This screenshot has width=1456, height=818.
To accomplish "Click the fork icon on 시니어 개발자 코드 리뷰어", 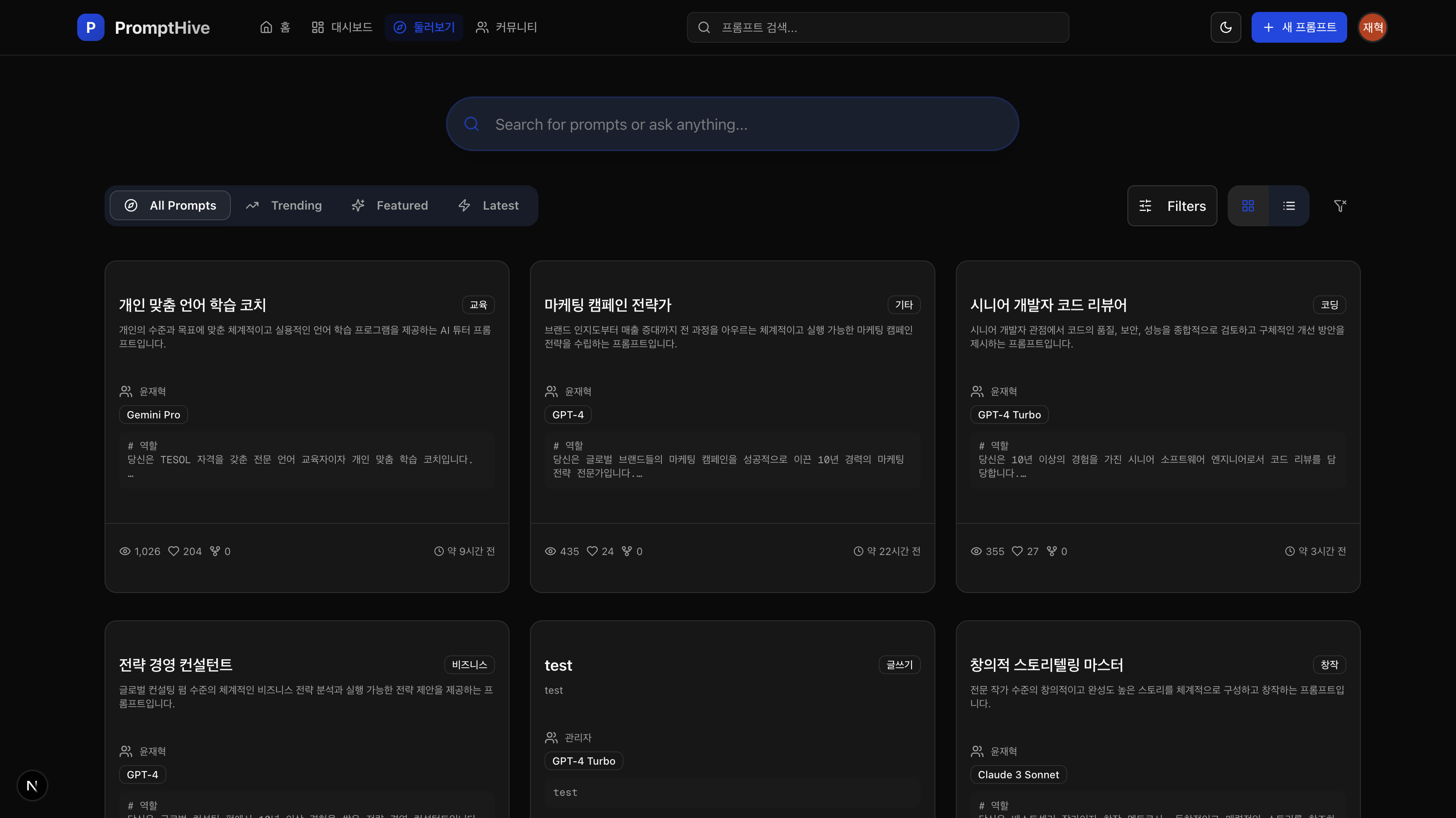I will coord(1051,551).
